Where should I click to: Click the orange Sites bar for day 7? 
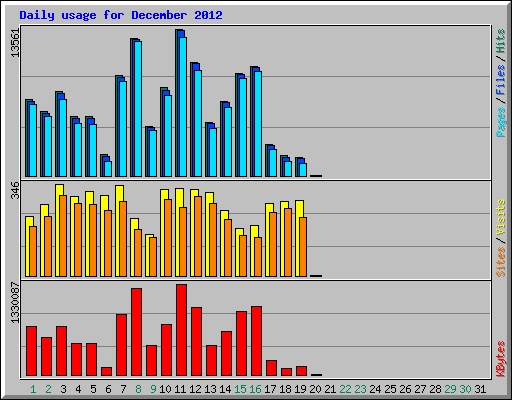point(123,239)
